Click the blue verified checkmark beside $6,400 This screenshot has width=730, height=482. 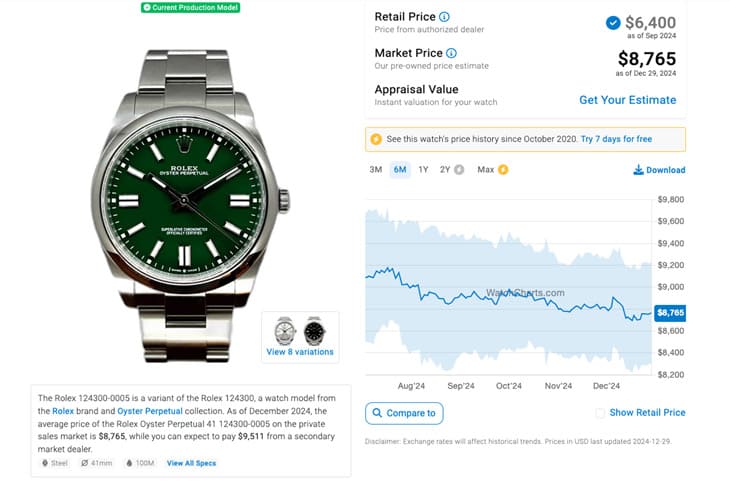(x=612, y=22)
